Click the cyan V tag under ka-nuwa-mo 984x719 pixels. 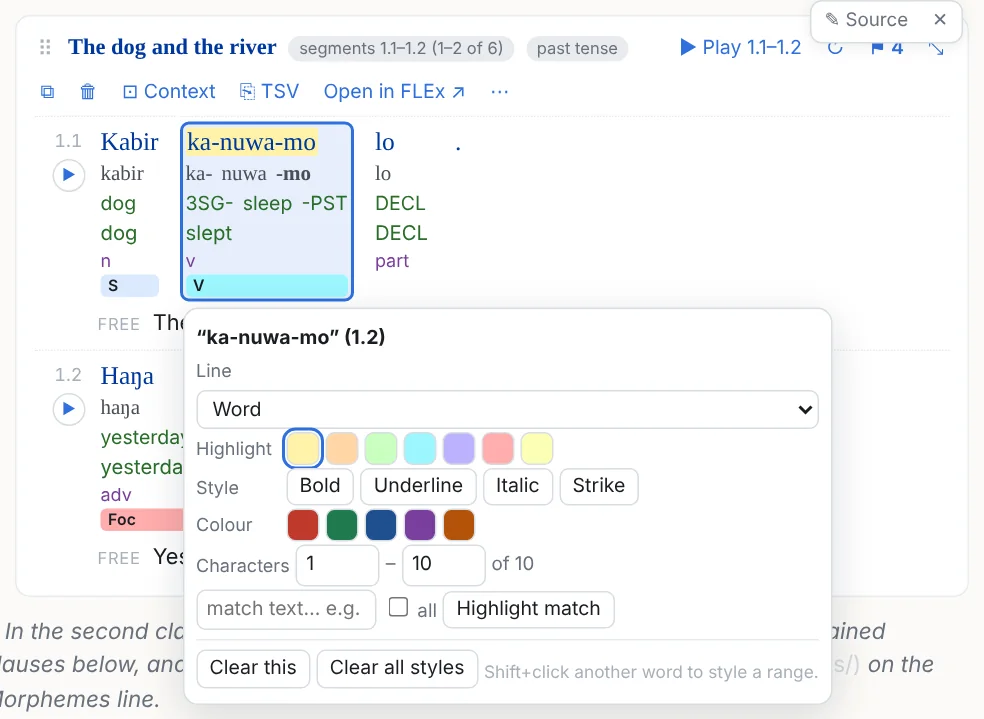coord(267,285)
